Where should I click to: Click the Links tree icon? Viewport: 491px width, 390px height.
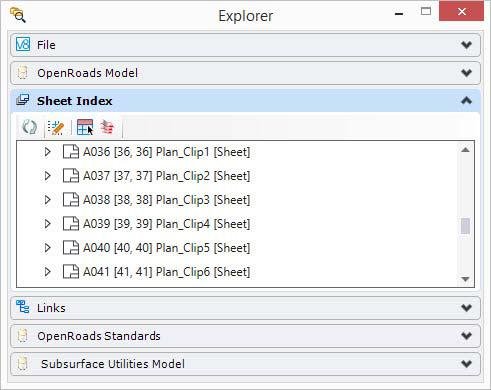click(23, 307)
